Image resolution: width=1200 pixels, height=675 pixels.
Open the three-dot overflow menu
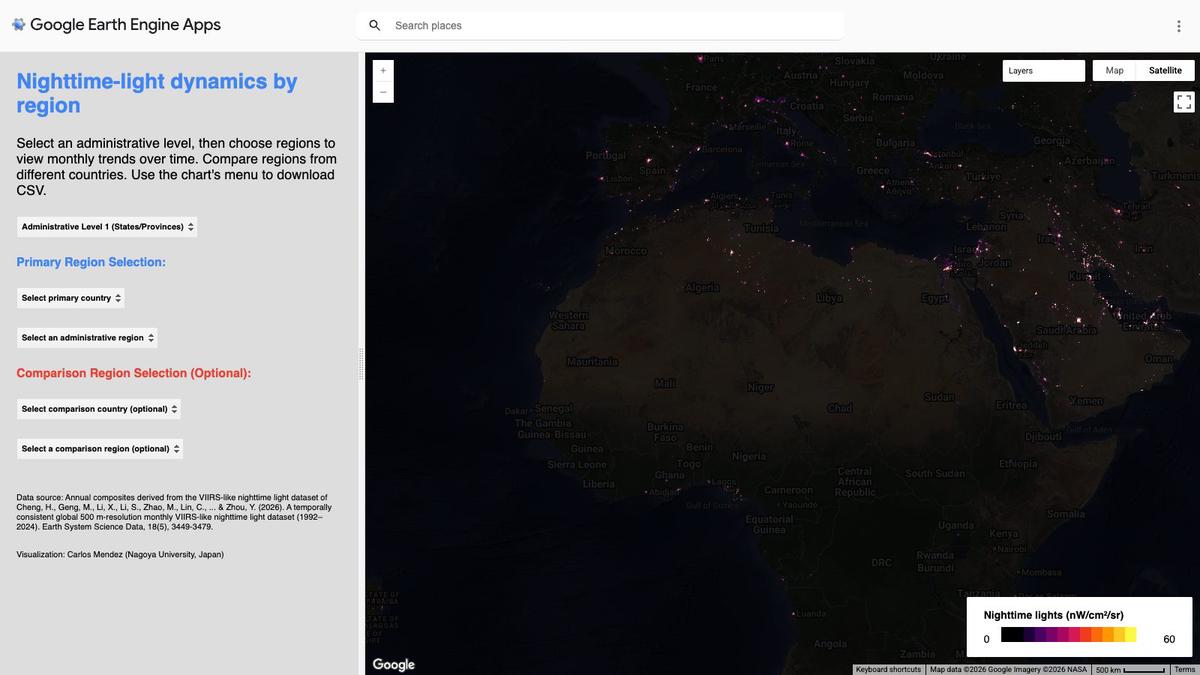pyautogui.click(x=1179, y=26)
